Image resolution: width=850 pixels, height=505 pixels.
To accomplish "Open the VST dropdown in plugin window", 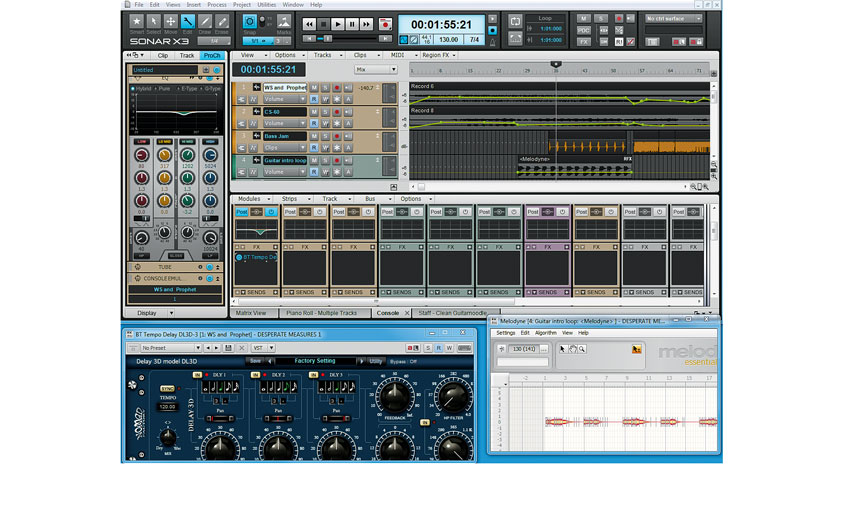I will (263, 348).
